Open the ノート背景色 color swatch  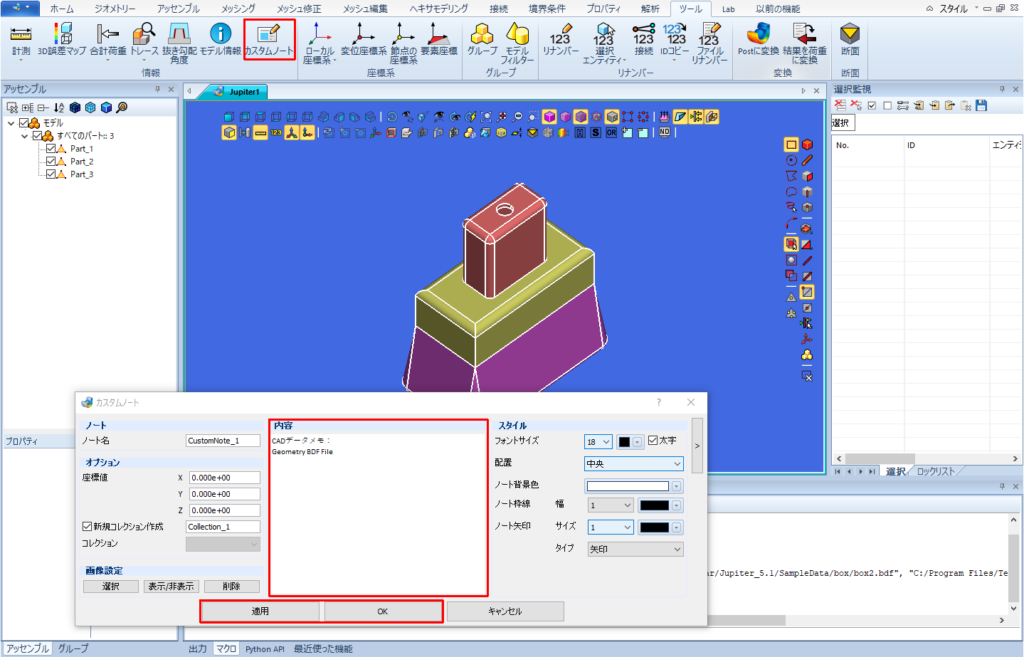(628, 486)
